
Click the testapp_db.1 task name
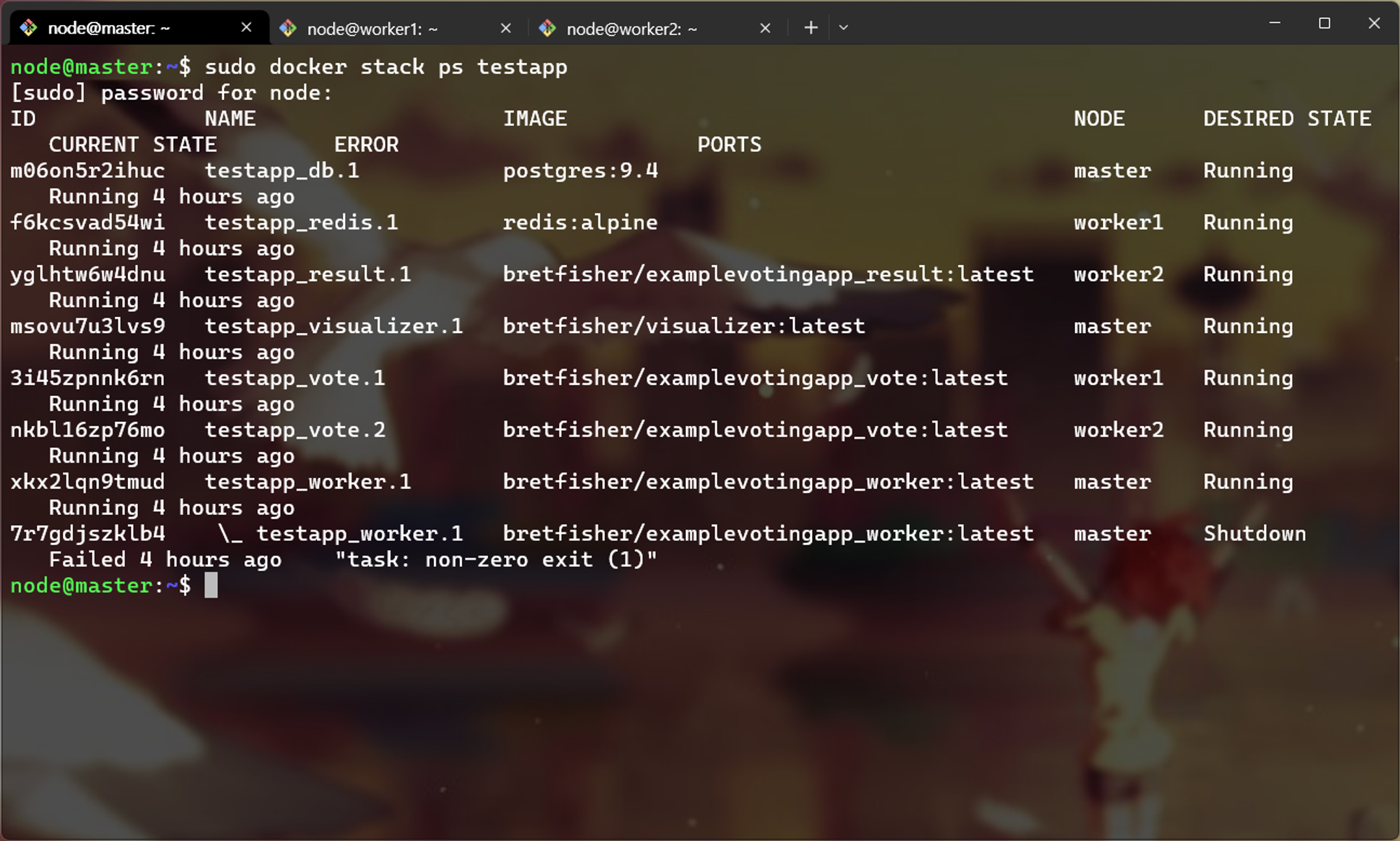(x=282, y=171)
